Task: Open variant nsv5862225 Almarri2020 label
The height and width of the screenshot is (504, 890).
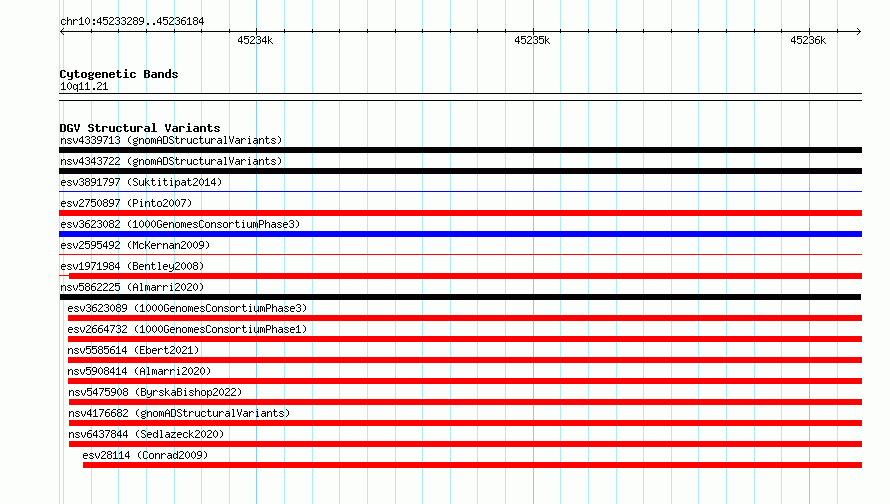Action: [x=132, y=287]
